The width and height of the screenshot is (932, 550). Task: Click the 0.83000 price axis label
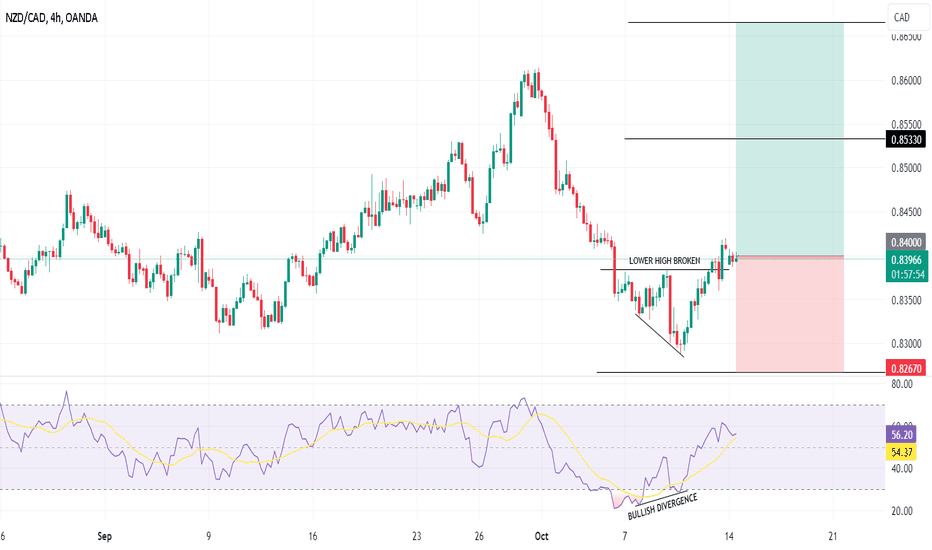[906, 344]
